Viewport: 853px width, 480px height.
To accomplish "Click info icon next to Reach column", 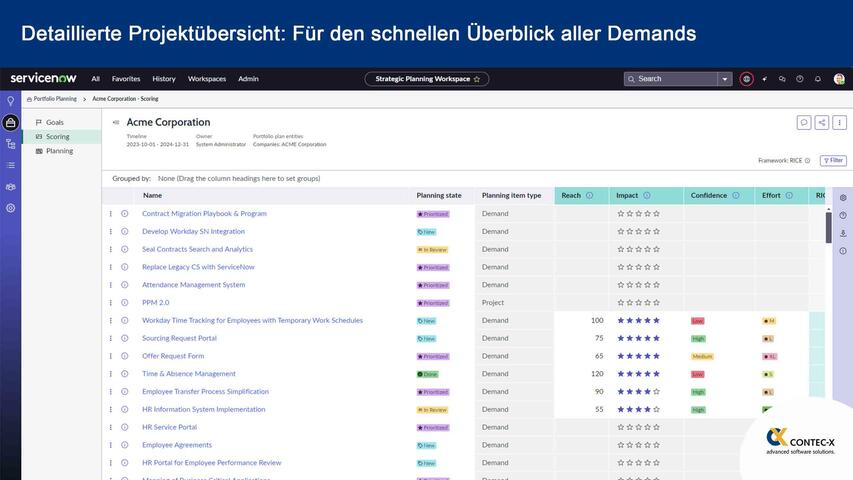I will coord(589,196).
